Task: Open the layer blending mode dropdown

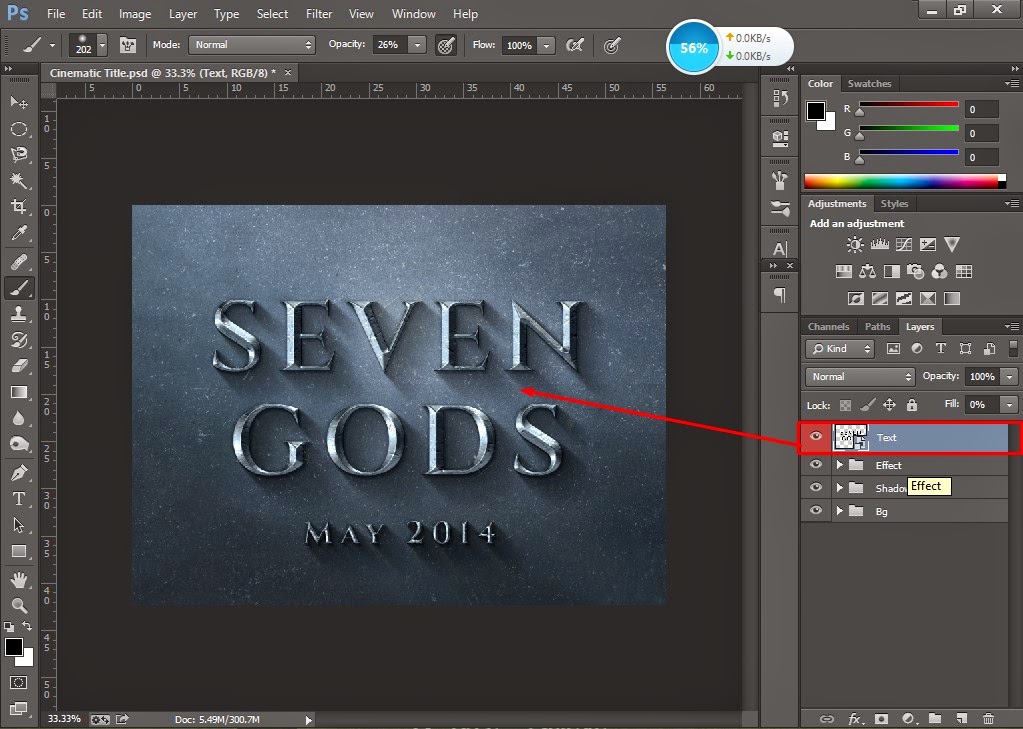Action: click(x=858, y=377)
